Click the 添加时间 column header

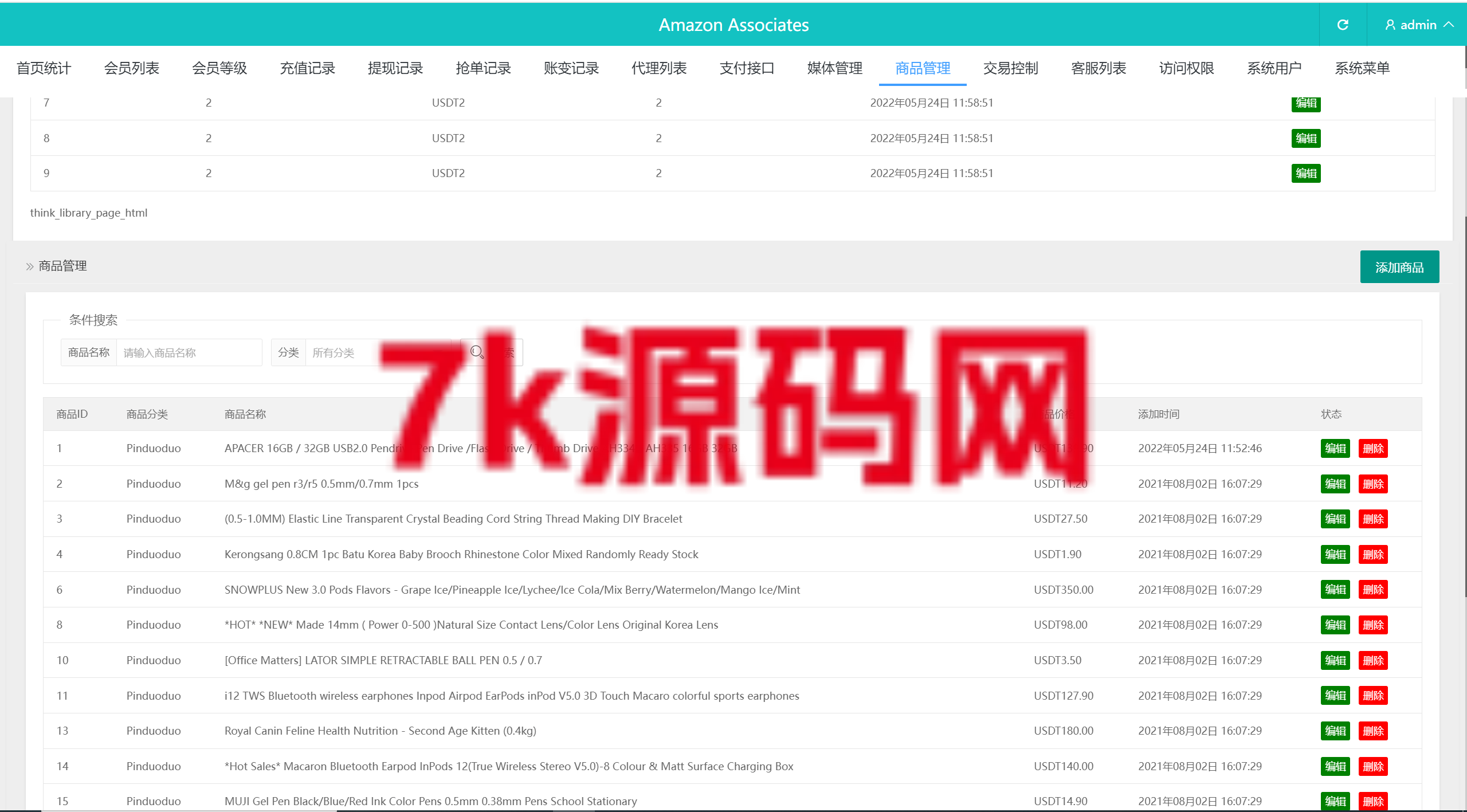pyautogui.click(x=1159, y=414)
